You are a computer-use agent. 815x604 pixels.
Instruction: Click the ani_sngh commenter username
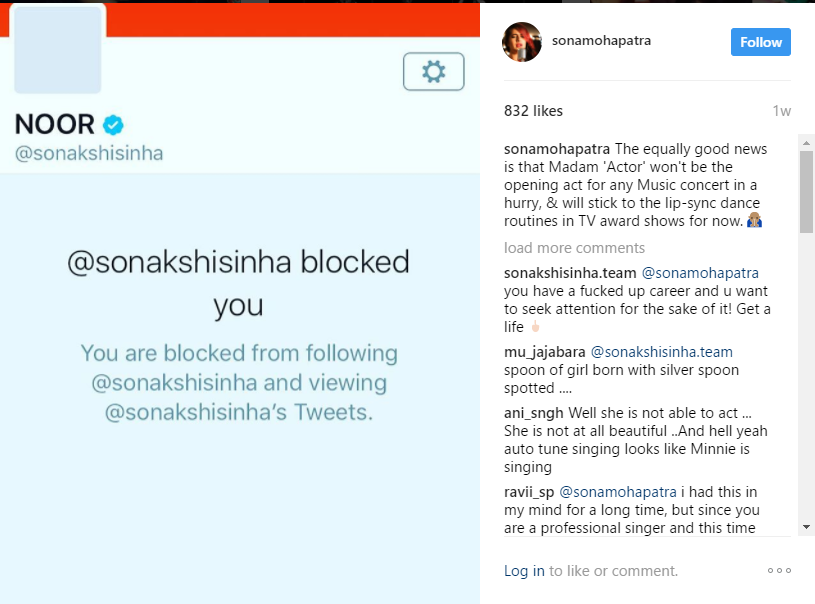tap(534, 413)
